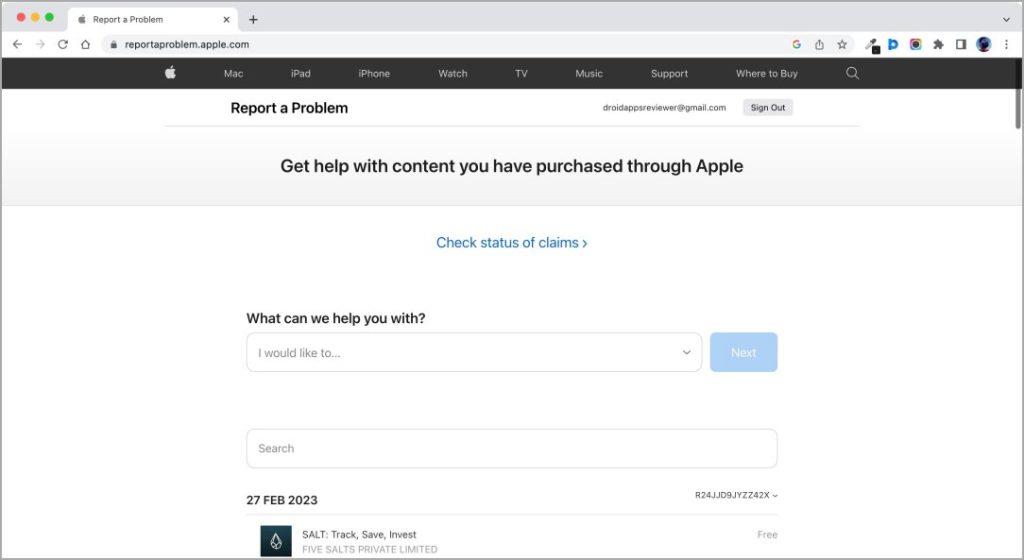Click FIVE SALTS PRIVATE LIMITED text
This screenshot has width=1024, height=560.
point(370,550)
